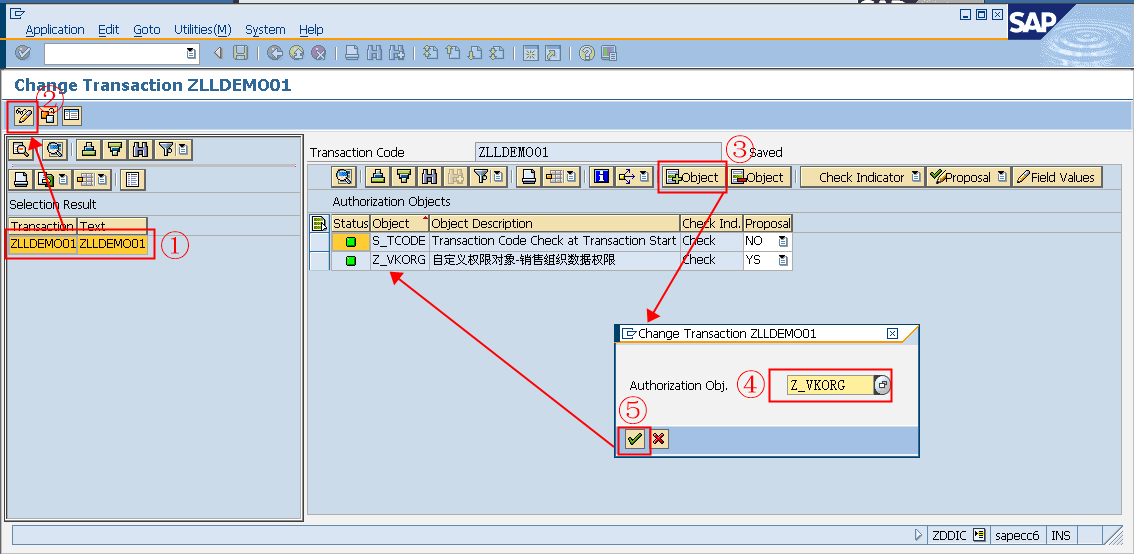The height and width of the screenshot is (554, 1134).
Task: Click the print icon in left panel toolbar
Action: (x=21, y=179)
